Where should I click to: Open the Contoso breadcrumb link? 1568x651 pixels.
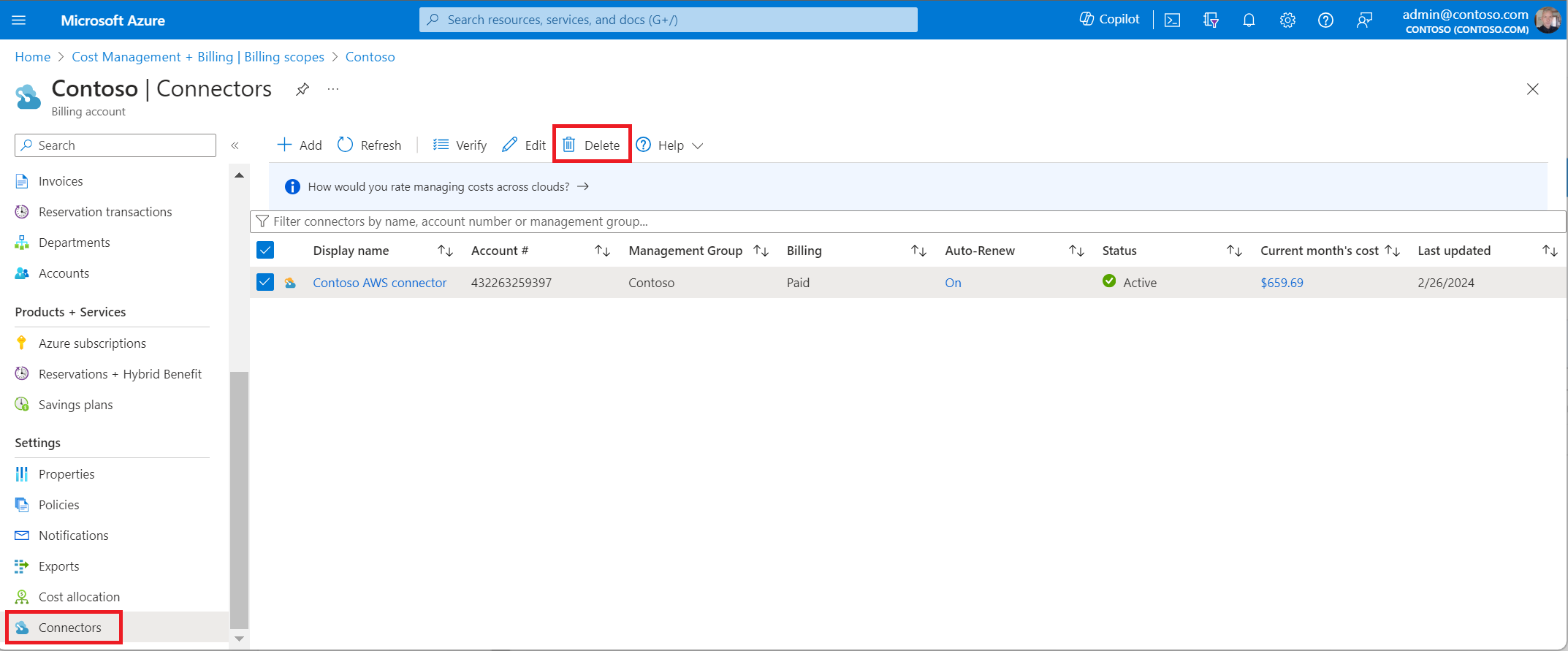pos(370,57)
